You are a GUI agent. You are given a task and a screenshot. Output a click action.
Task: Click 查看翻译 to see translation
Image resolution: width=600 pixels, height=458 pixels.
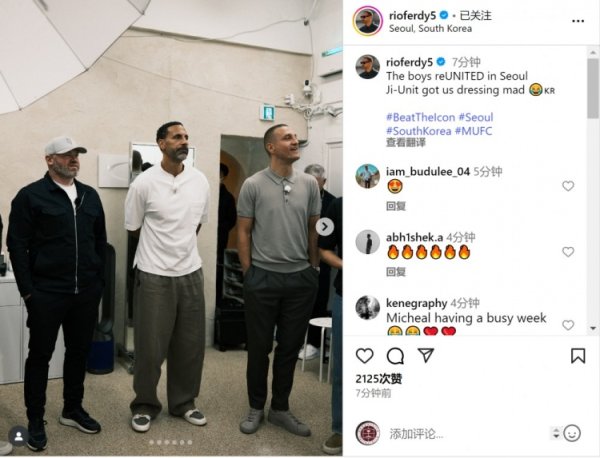click(406, 143)
